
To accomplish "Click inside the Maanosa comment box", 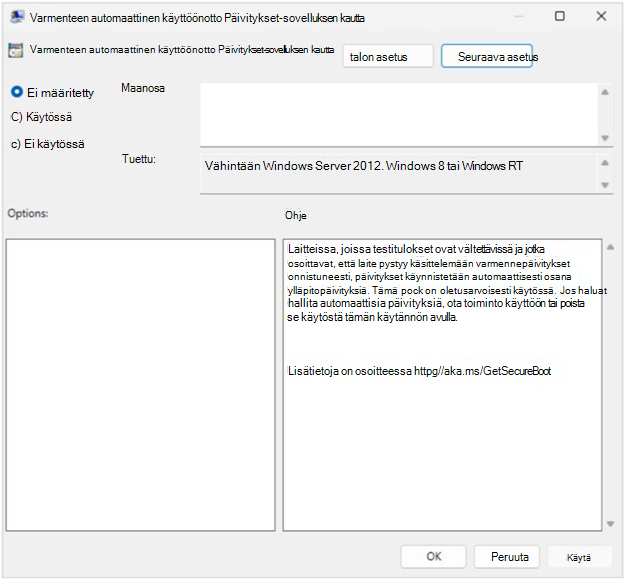I will [x=399, y=115].
